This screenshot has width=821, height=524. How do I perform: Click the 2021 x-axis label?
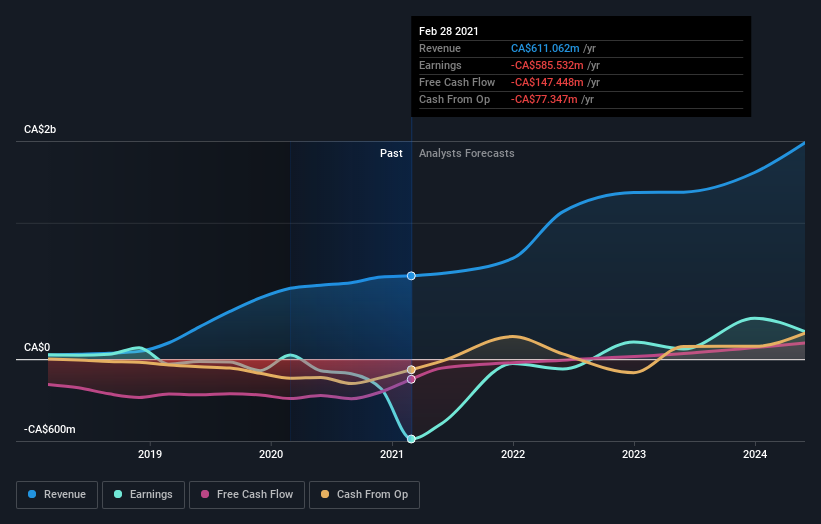click(392, 454)
